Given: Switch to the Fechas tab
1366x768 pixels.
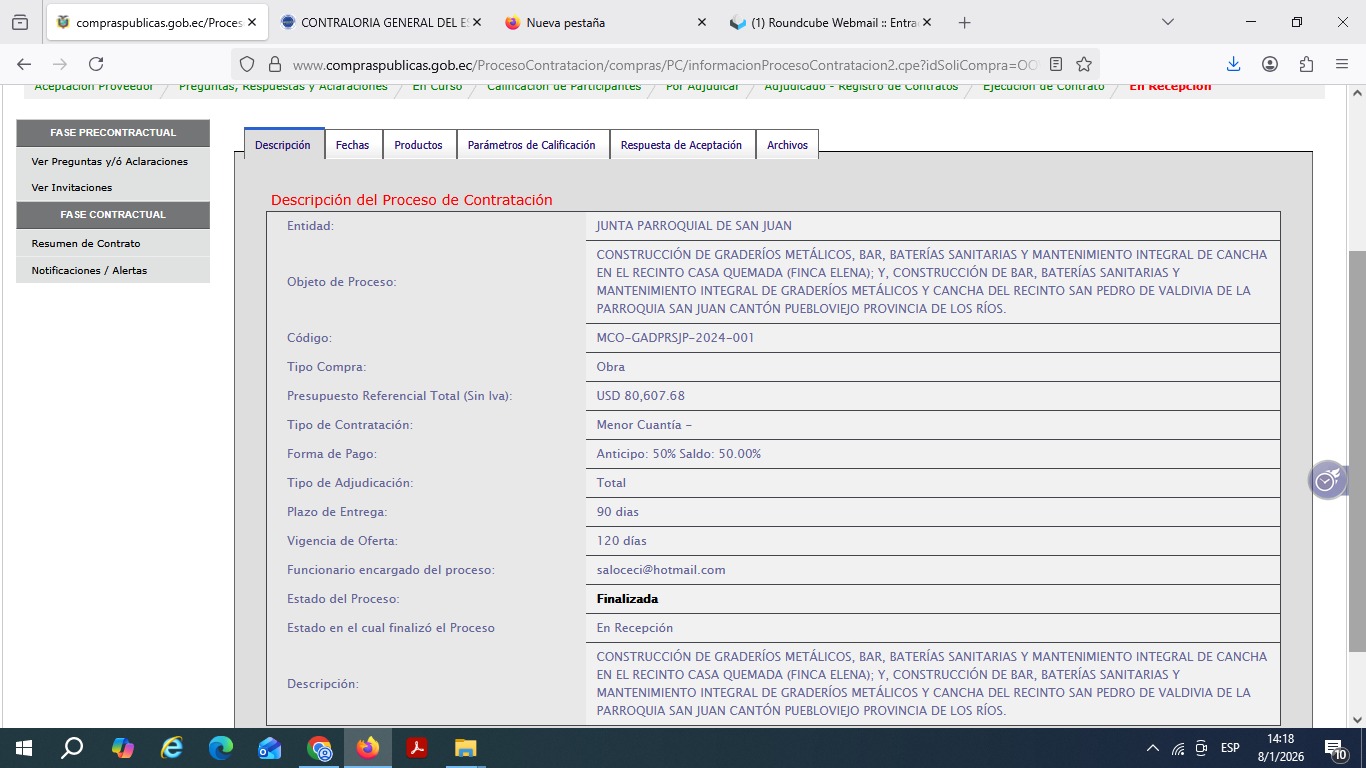Looking at the screenshot, I should tap(352, 145).
